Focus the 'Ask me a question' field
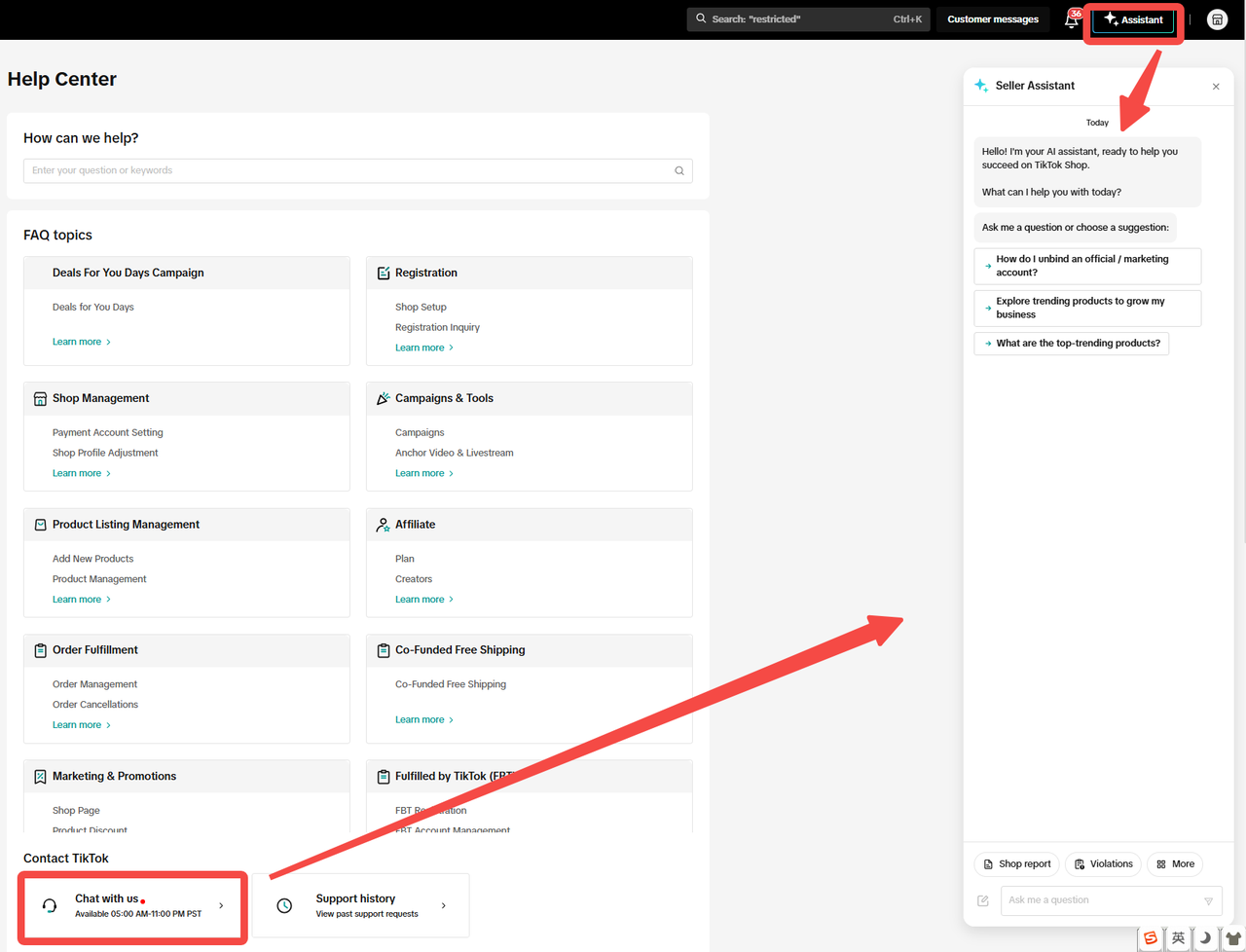 click(1100, 900)
